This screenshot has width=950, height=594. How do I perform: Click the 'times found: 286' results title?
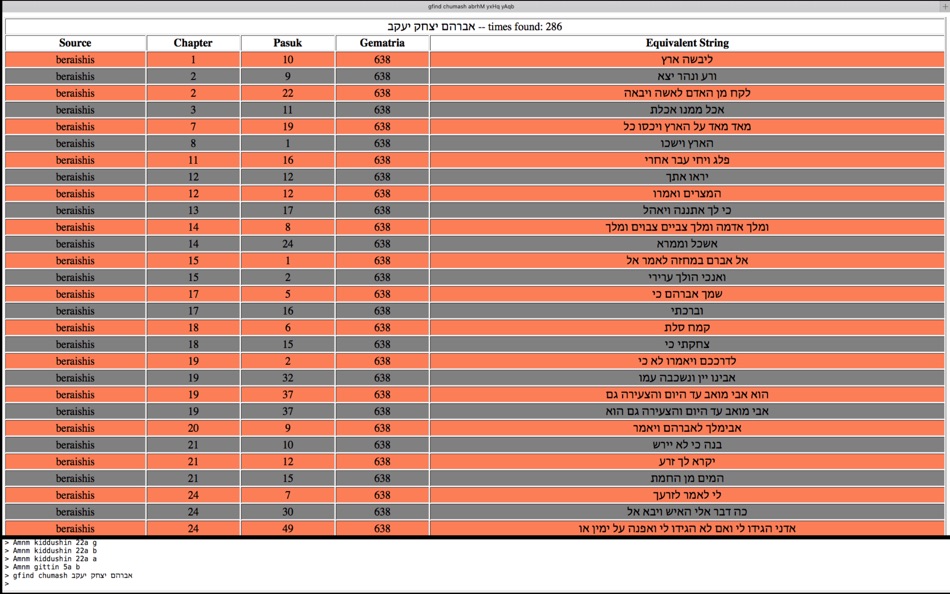(x=474, y=27)
